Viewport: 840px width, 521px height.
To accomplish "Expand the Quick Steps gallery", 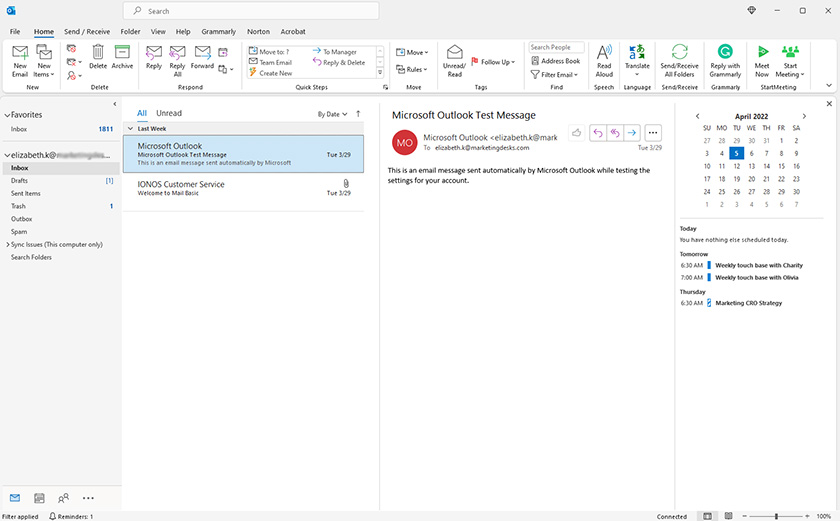I will [x=380, y=72].
